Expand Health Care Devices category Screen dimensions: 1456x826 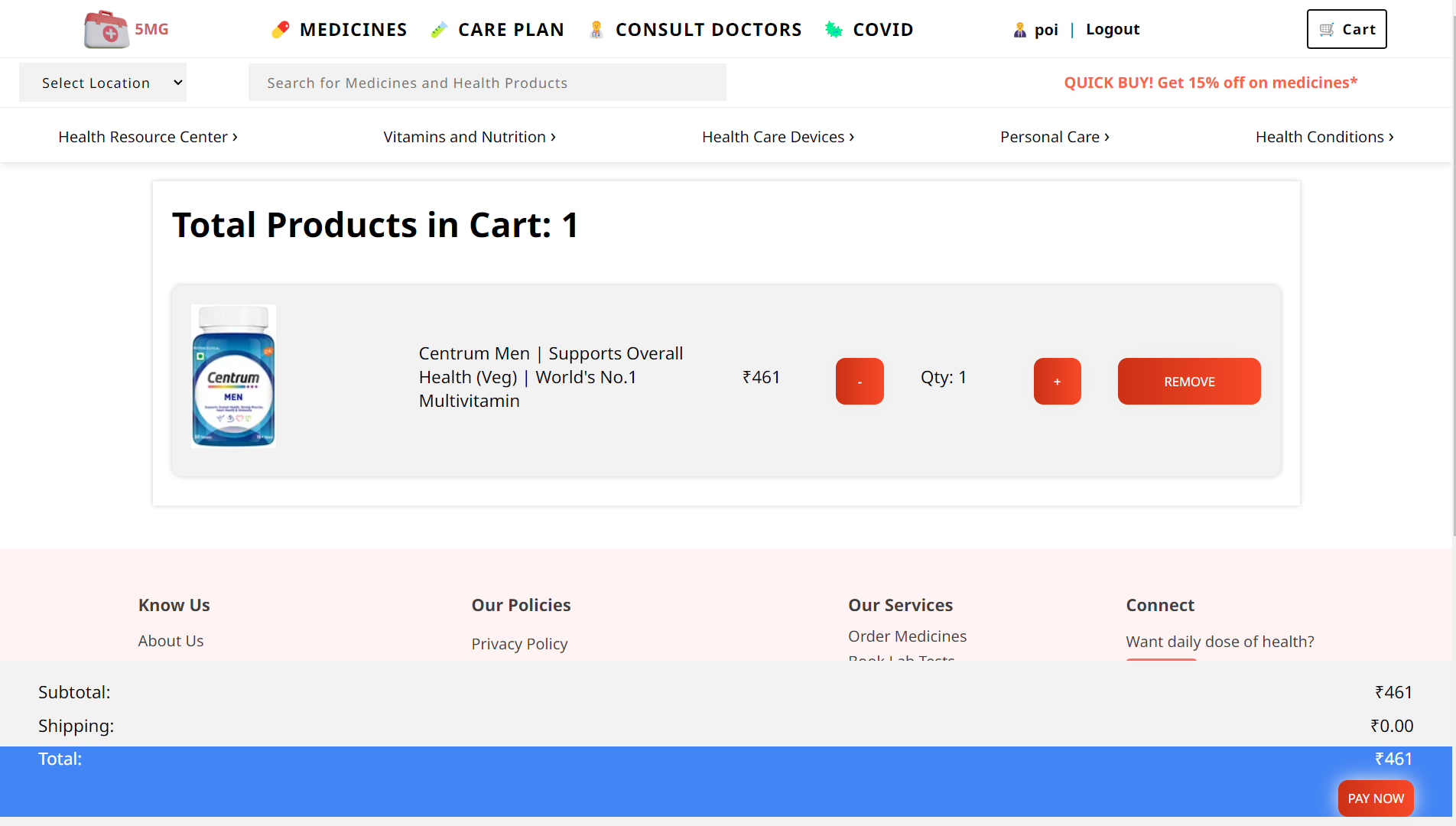coord(778,137)
